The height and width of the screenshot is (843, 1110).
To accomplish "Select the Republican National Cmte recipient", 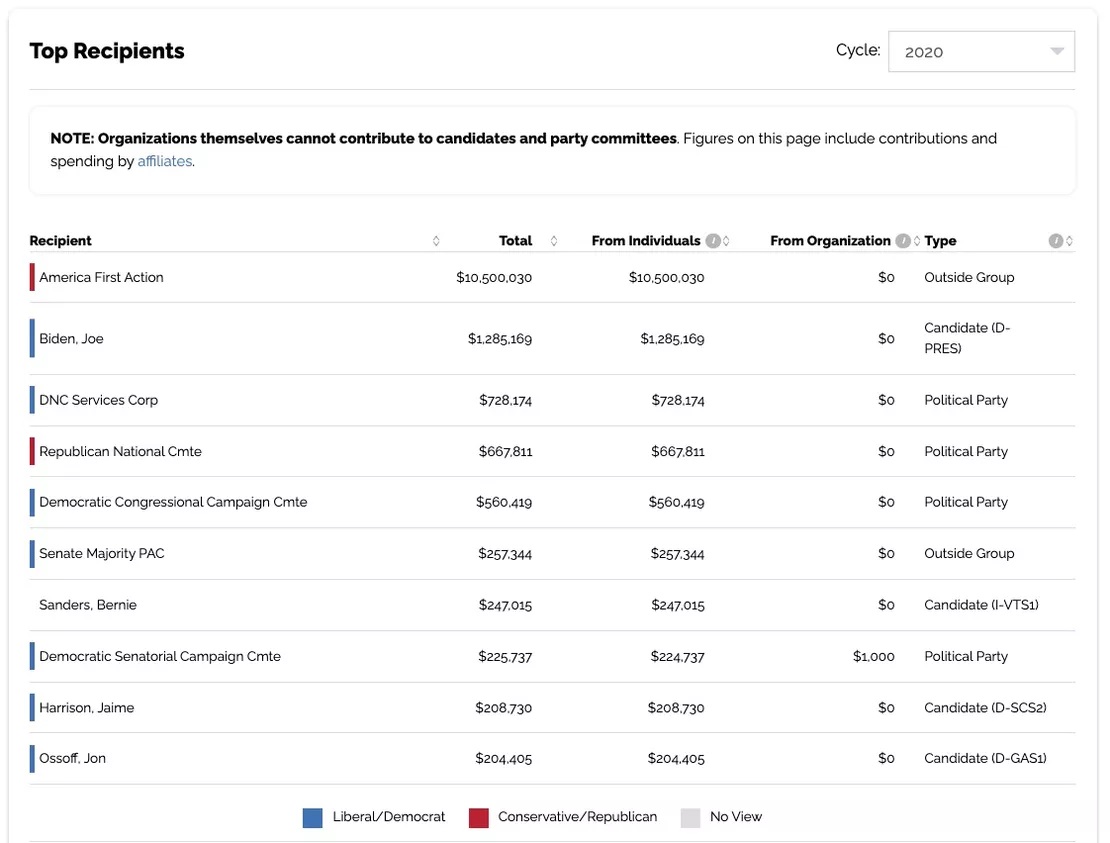I will pos(120,452).
